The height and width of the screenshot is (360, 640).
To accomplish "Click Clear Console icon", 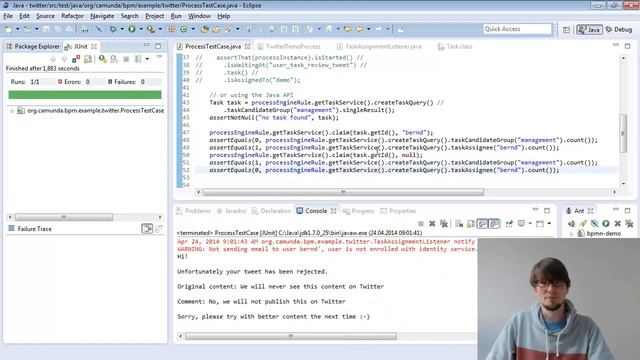I will pos(459,223).
